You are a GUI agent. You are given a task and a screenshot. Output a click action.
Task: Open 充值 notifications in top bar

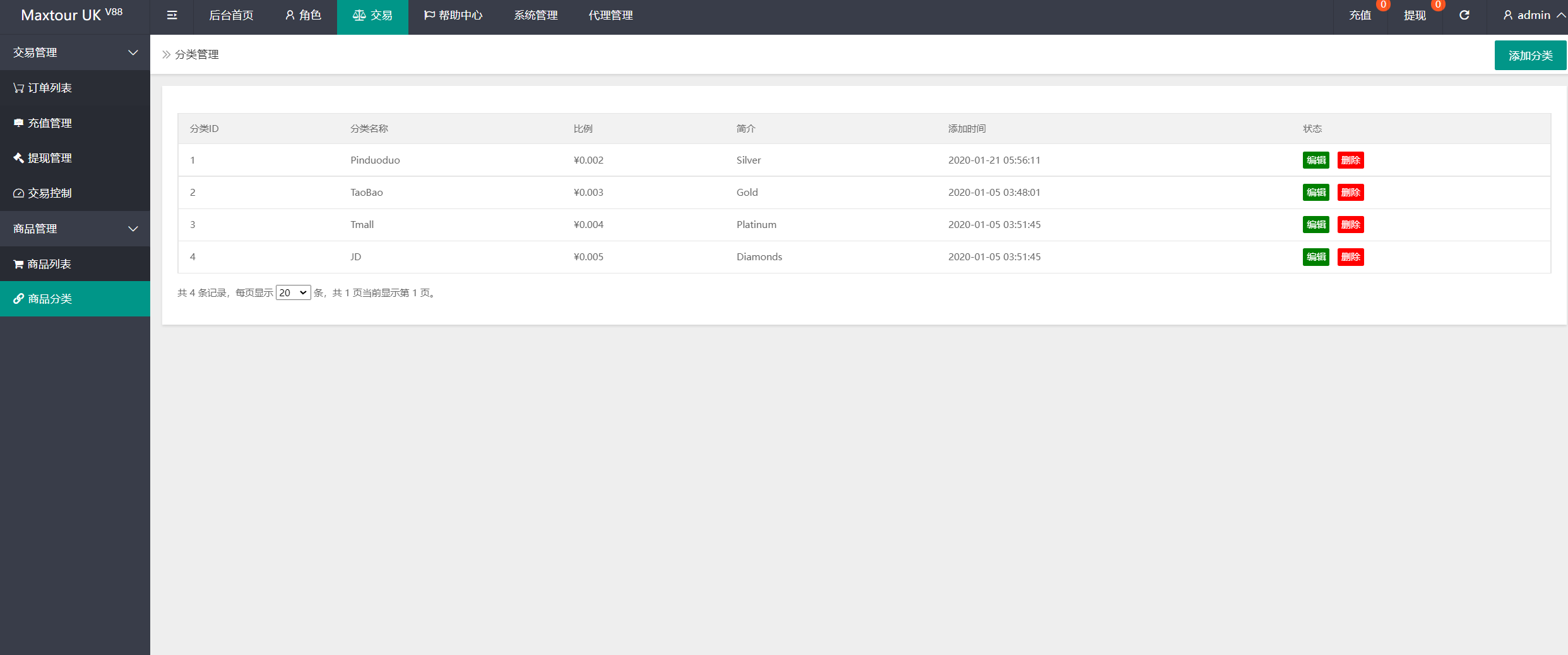coord(1360,15)
